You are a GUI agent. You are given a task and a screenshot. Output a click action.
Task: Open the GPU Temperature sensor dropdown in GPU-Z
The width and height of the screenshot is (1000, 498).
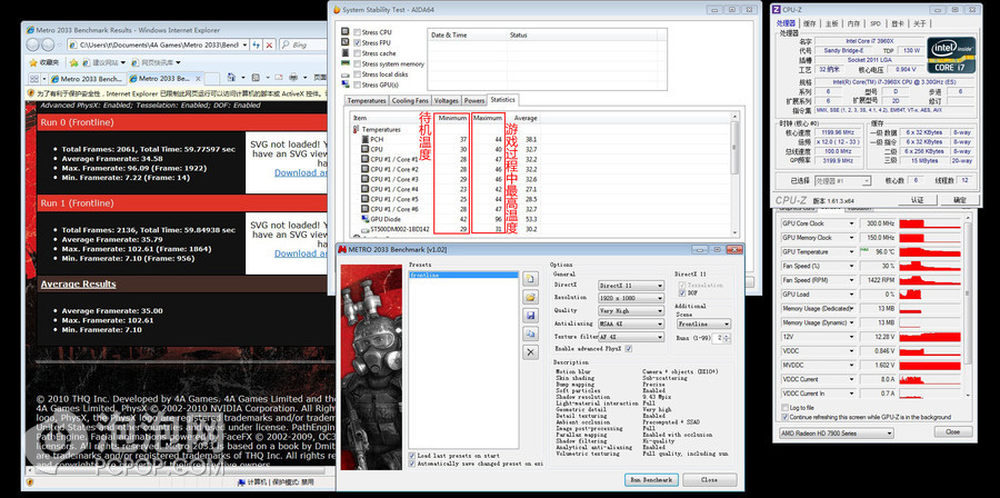[x=851, y=252]
